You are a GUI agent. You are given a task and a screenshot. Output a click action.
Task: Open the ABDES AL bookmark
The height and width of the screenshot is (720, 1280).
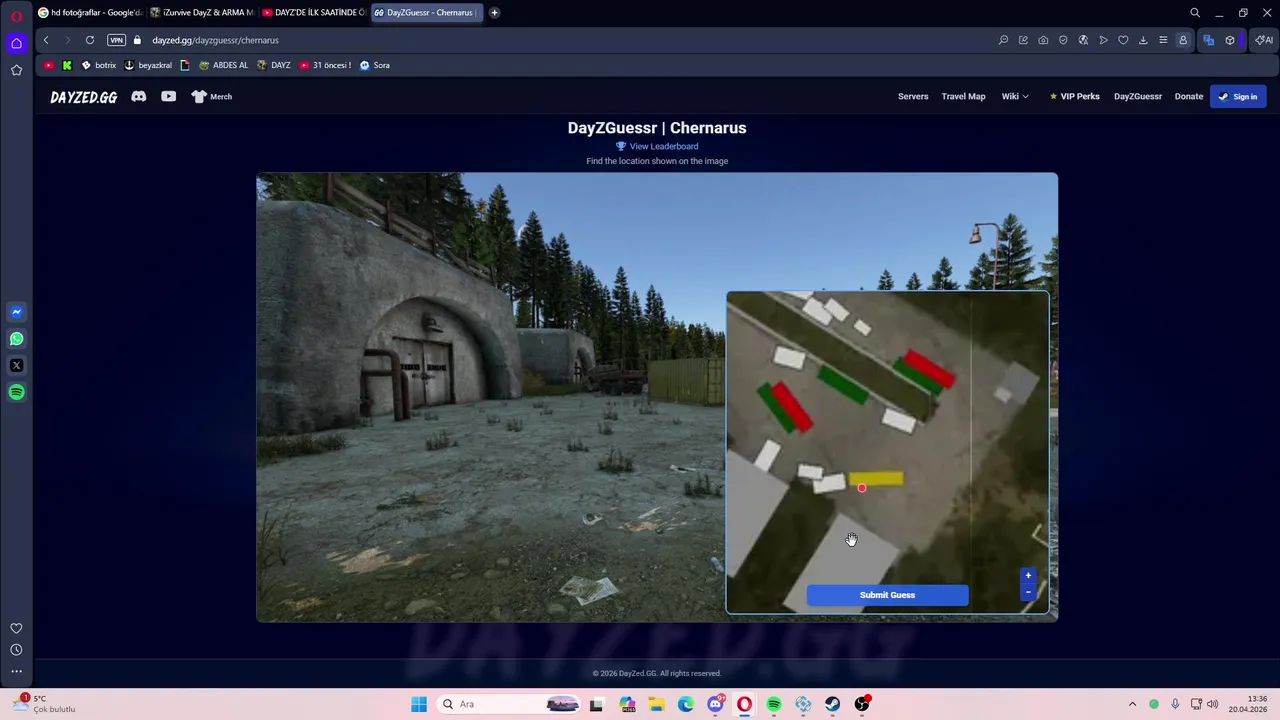point(223,65)
